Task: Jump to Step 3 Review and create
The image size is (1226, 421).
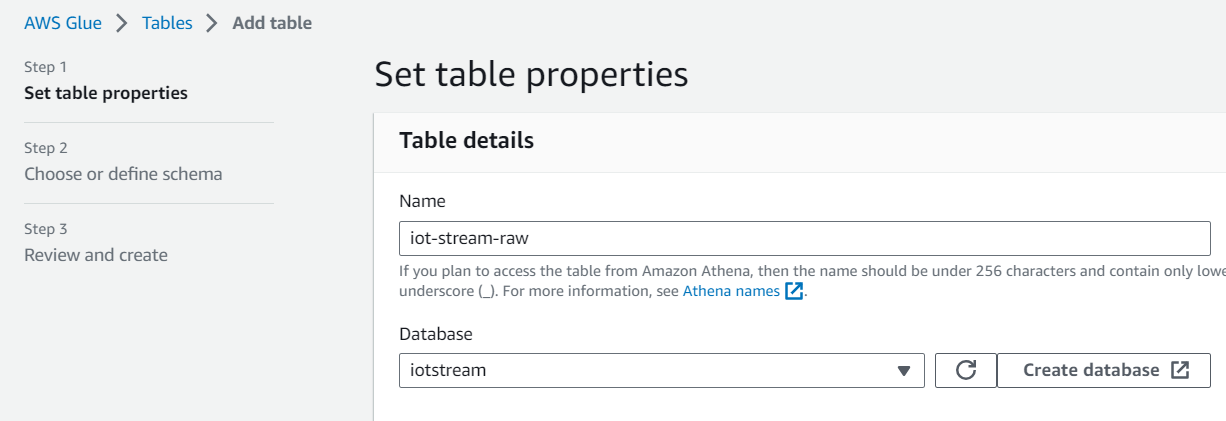Action: pyautogui.click(x=96, y=255)
